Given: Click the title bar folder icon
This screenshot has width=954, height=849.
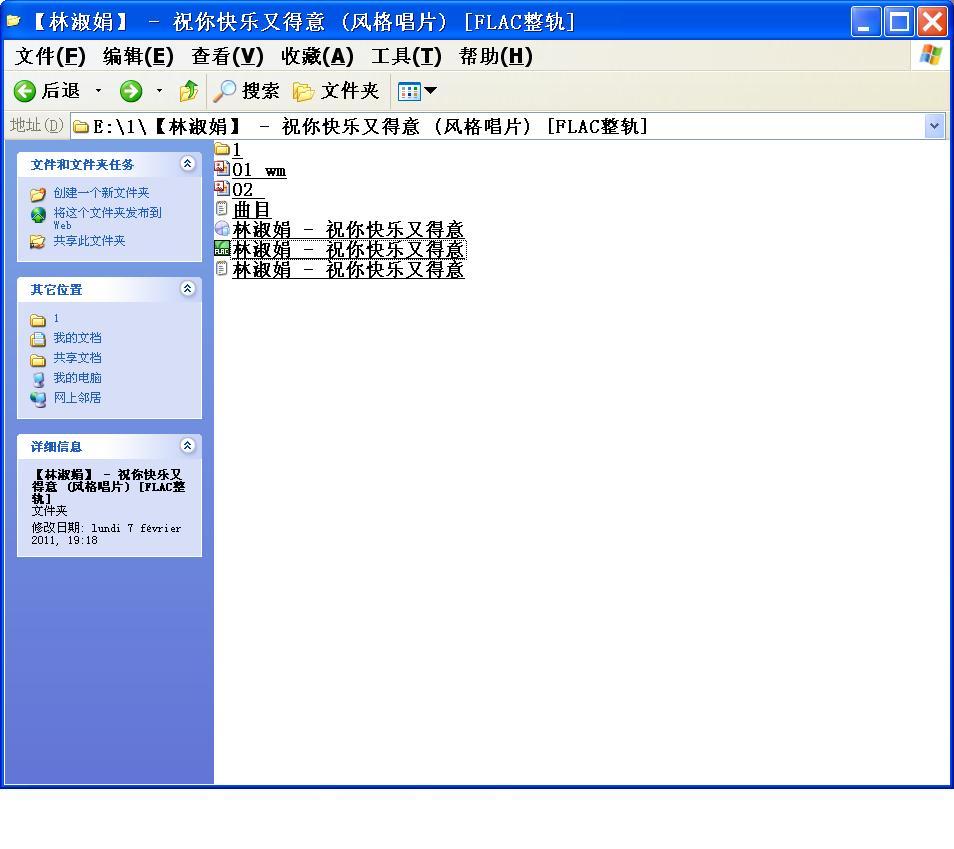Looking at the screenshot, I should click(x=13, y=21).
